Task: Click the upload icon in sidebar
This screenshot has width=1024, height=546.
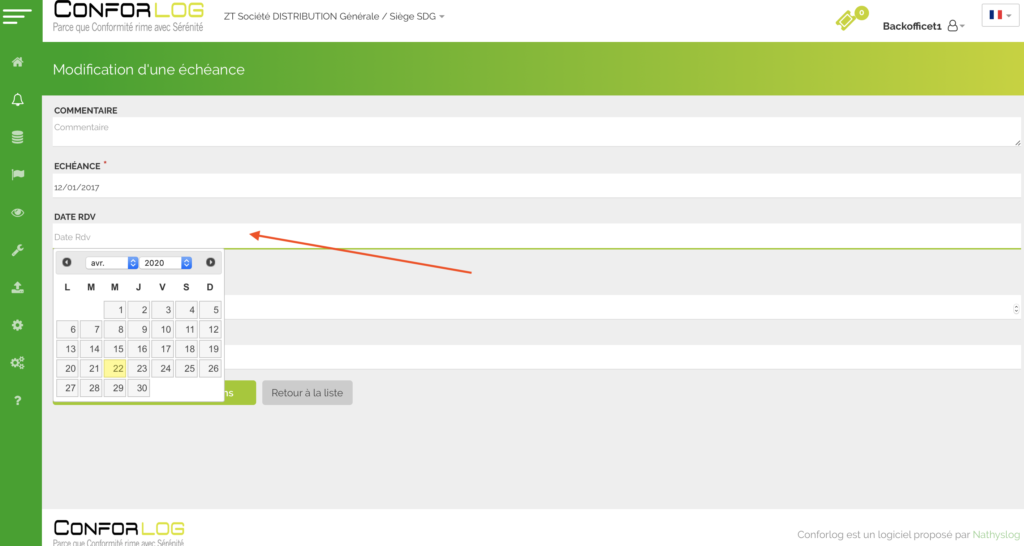Action: pos(17,287)
